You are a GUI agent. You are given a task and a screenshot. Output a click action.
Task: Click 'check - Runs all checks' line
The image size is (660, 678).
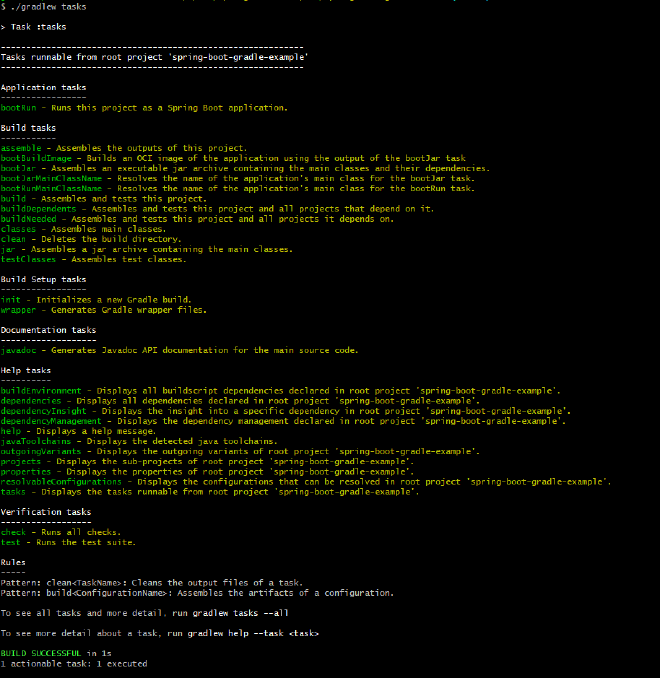click(x=61, y=532)
